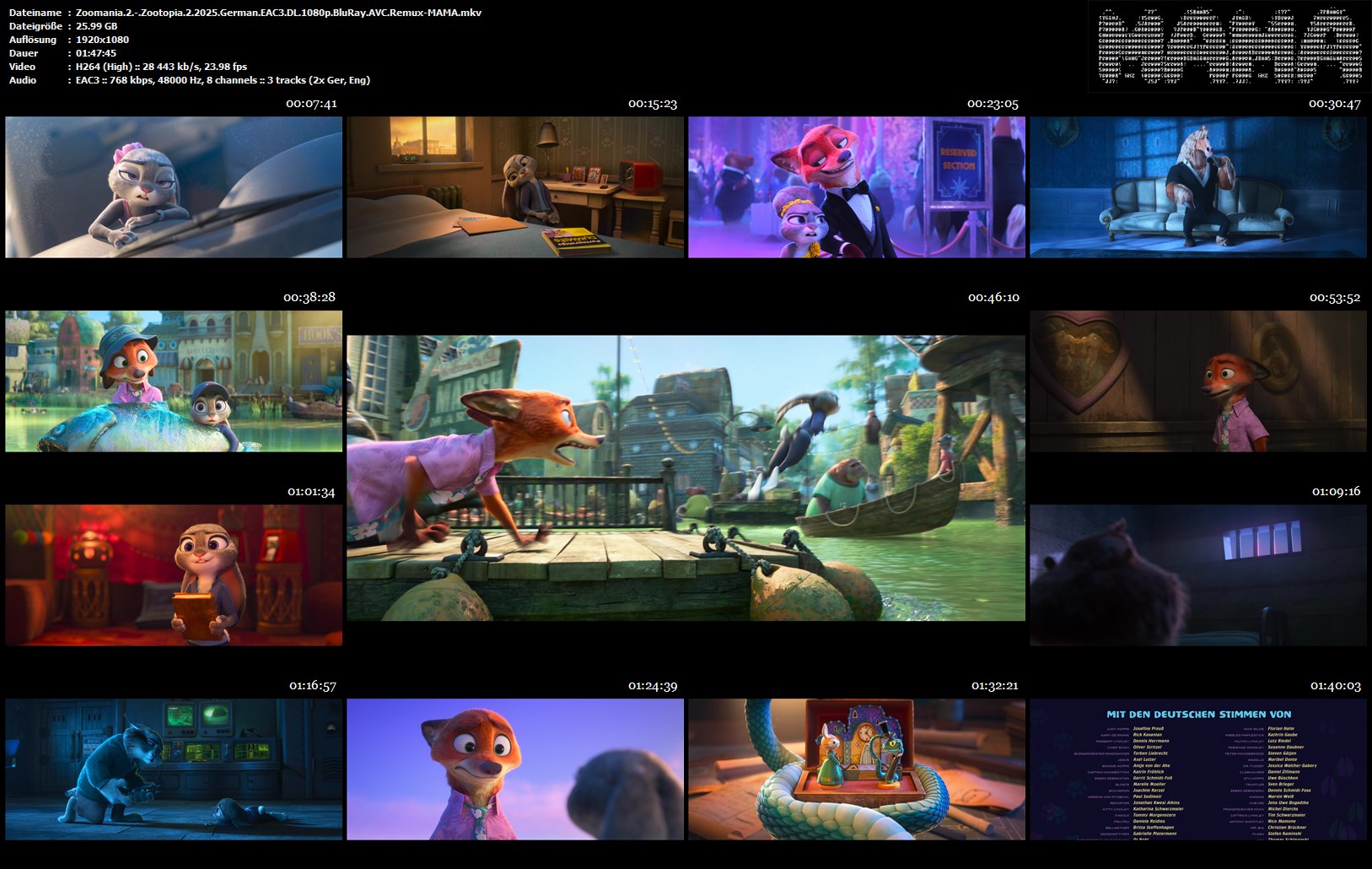
Task: Click the 00:15:23 timestamp
Action: pyautogui.click(x=653, y=104)
